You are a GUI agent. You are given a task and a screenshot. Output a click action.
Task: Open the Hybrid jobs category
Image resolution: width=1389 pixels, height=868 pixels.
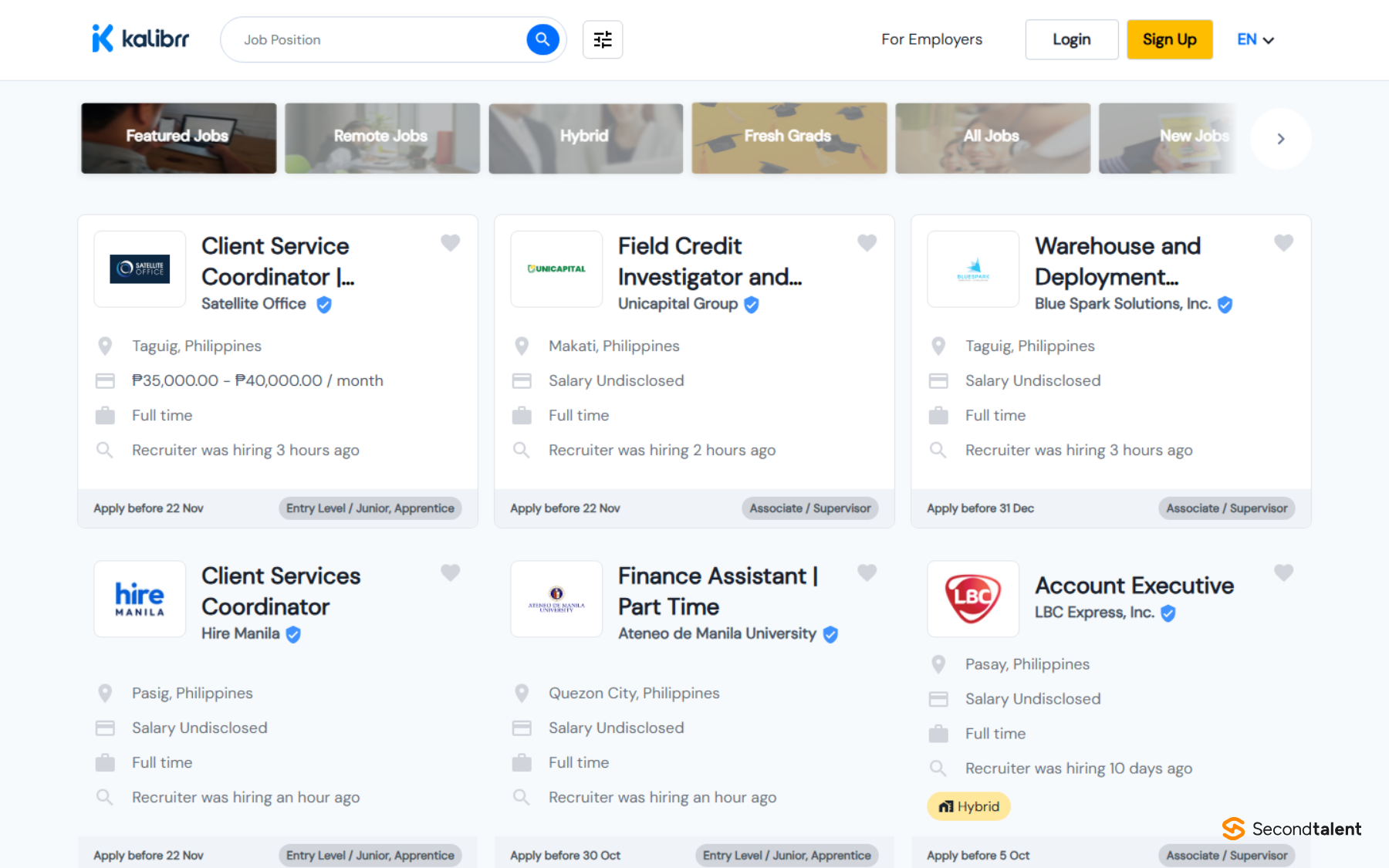(x=586, y=138)
